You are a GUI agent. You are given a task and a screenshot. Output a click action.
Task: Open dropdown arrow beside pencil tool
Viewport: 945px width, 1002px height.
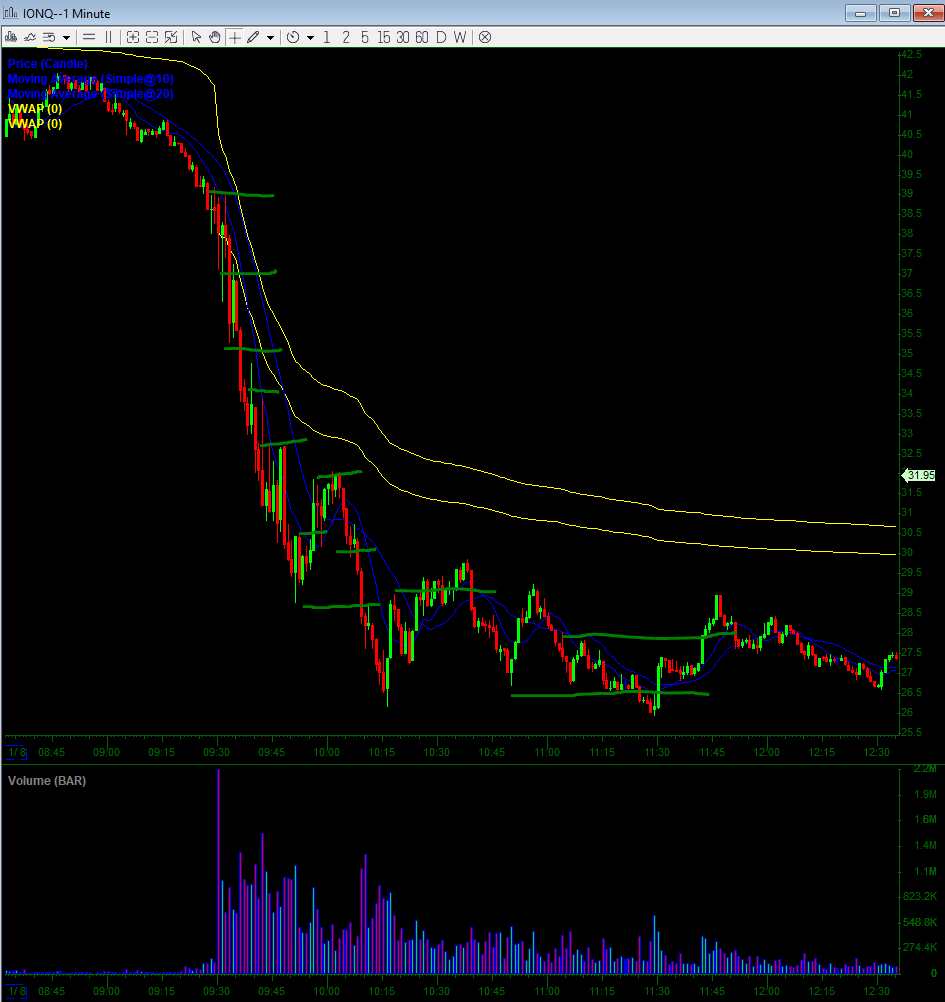tap(270, 38)
